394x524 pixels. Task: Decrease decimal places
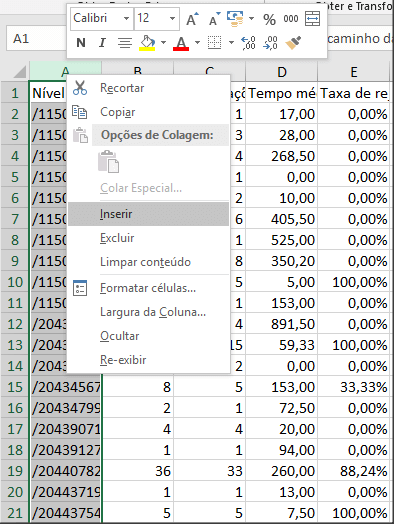coord(270,43)
